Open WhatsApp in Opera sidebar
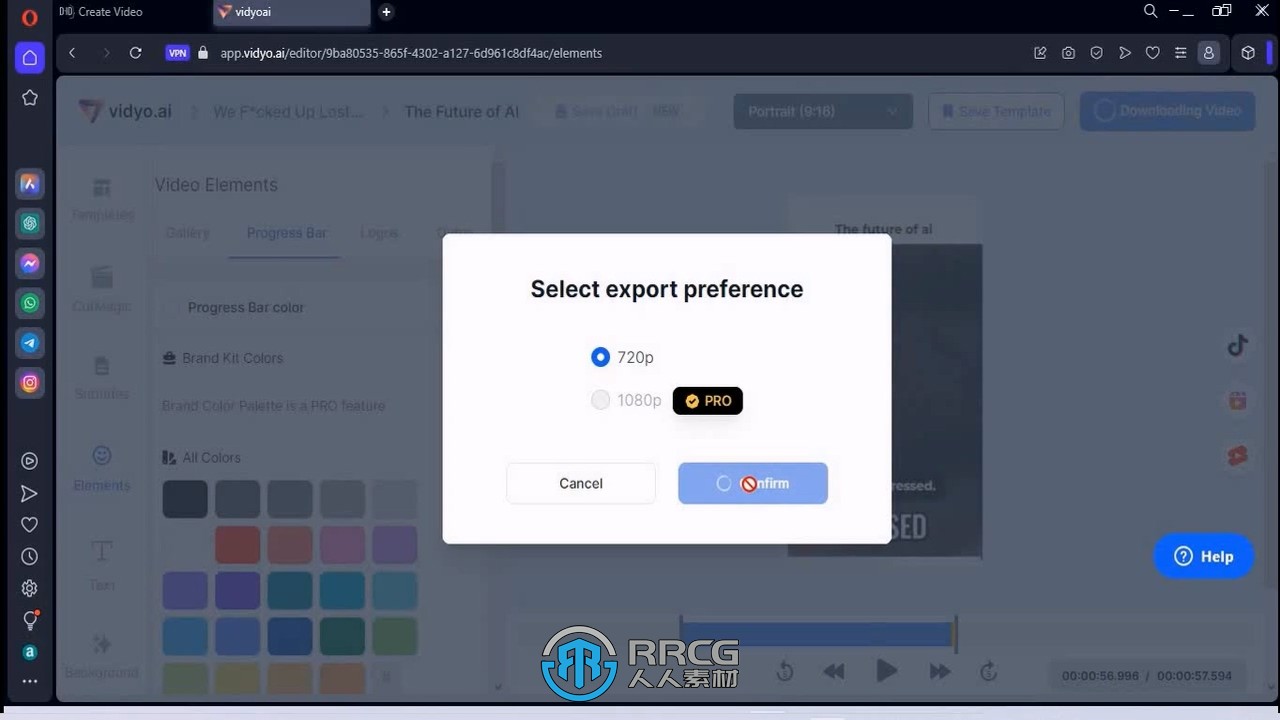 [x=30, y=303]
